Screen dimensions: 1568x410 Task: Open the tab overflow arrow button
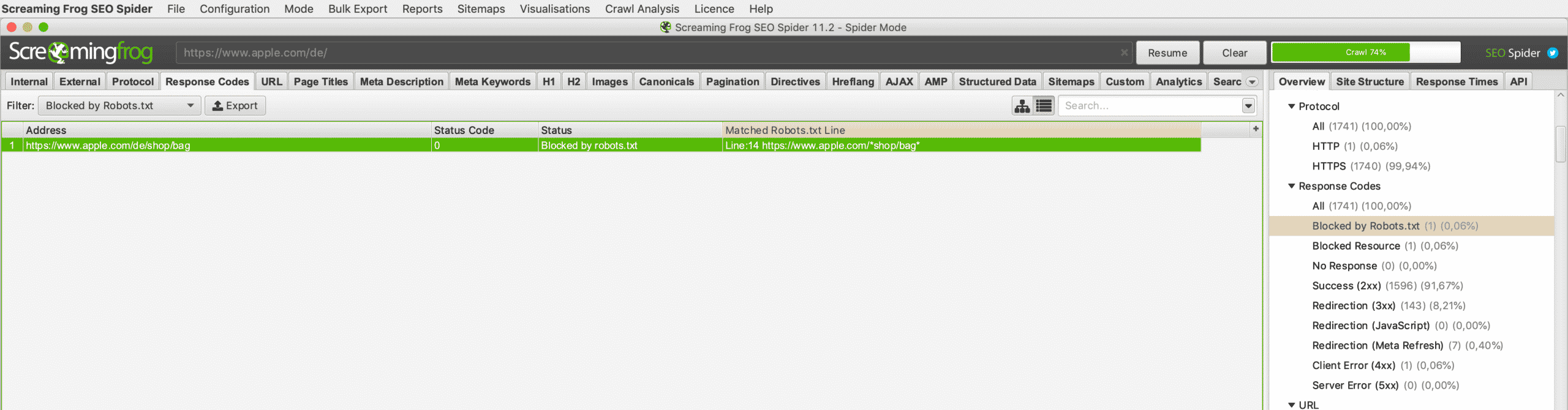1252,82
